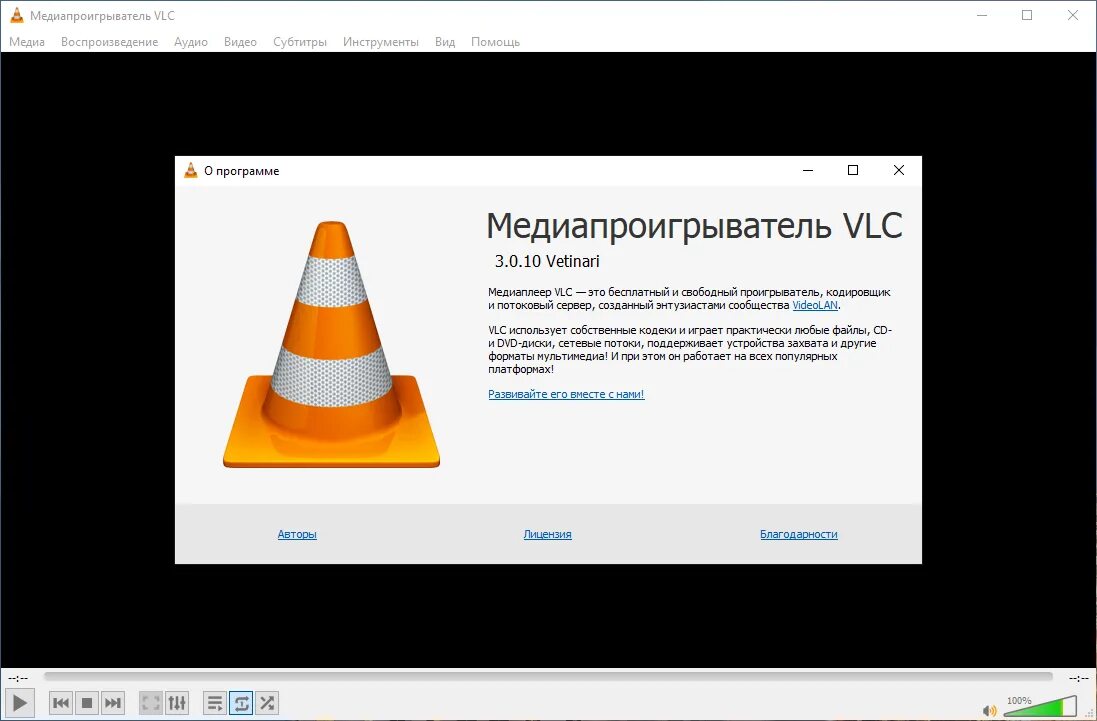This screenshot has height=721, width=1097.
Task: Show the playlist panel icon
Action: (215, 702)
